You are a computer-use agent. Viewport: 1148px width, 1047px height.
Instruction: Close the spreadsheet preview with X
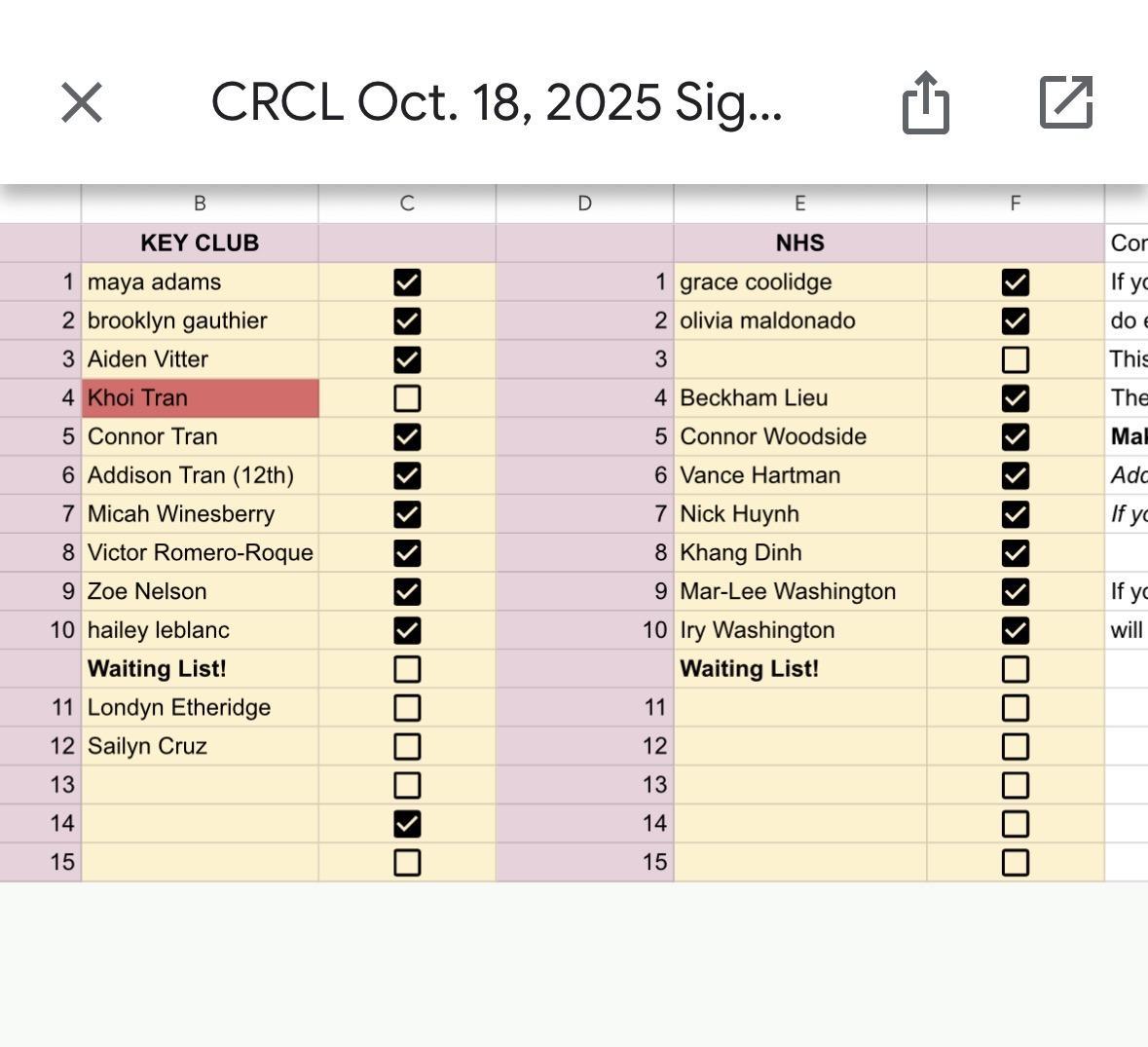82,102
